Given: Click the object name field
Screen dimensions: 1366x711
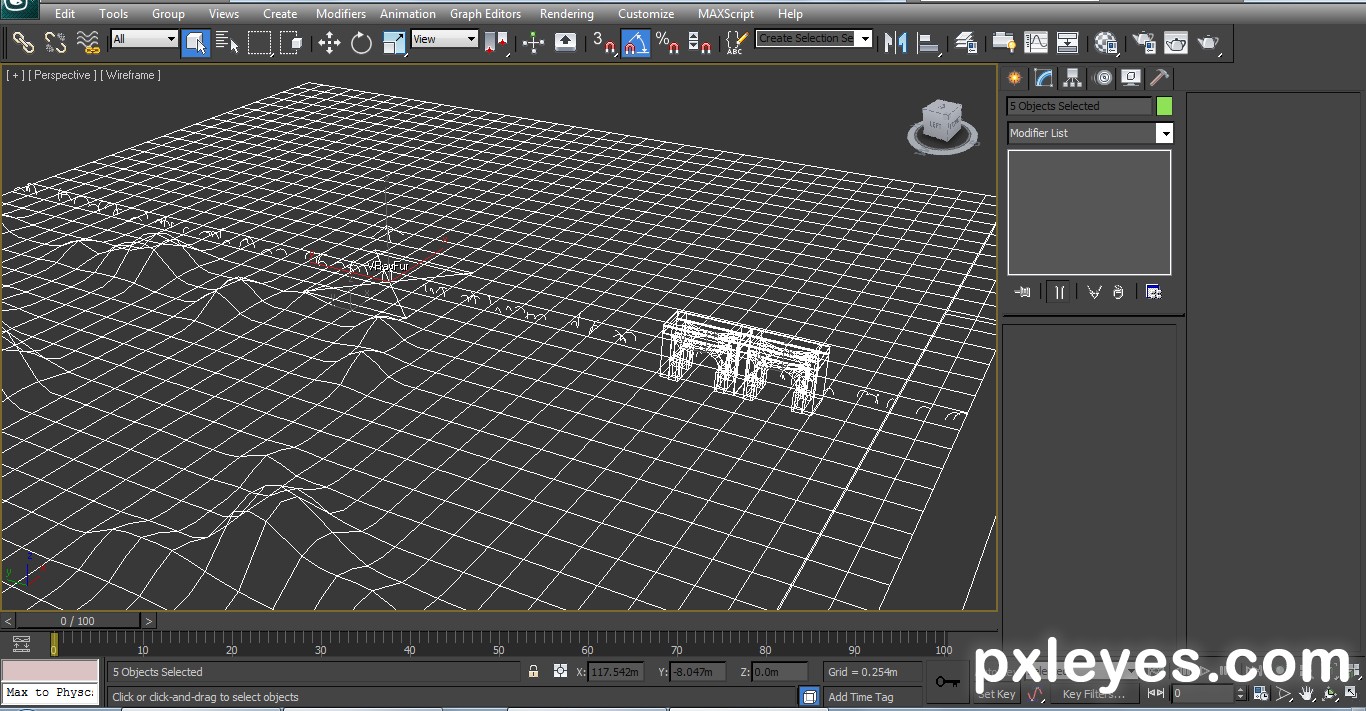Looking at the screenshot, I should click(x=1079, y=106).
